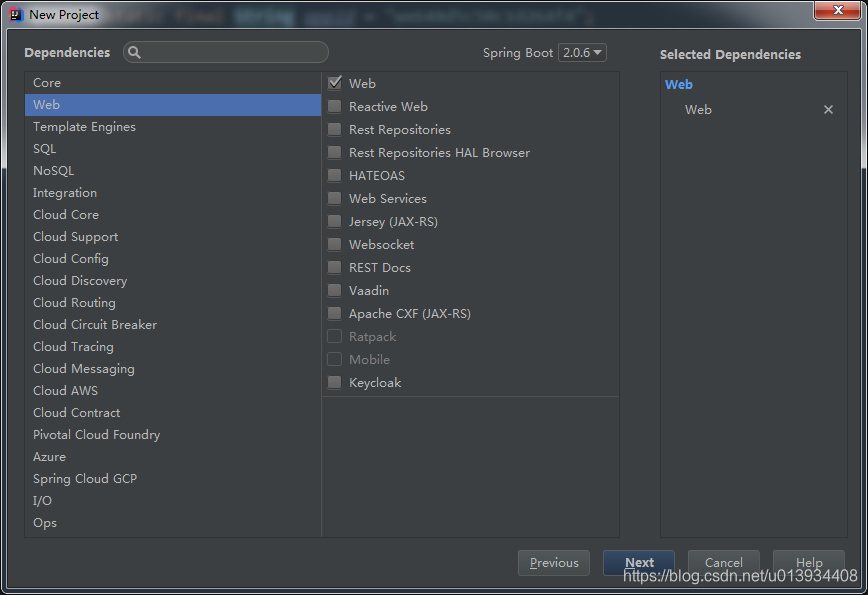Select Cloud Config category
The height and width of the screenshot is (595, 868).
[173, 258]
